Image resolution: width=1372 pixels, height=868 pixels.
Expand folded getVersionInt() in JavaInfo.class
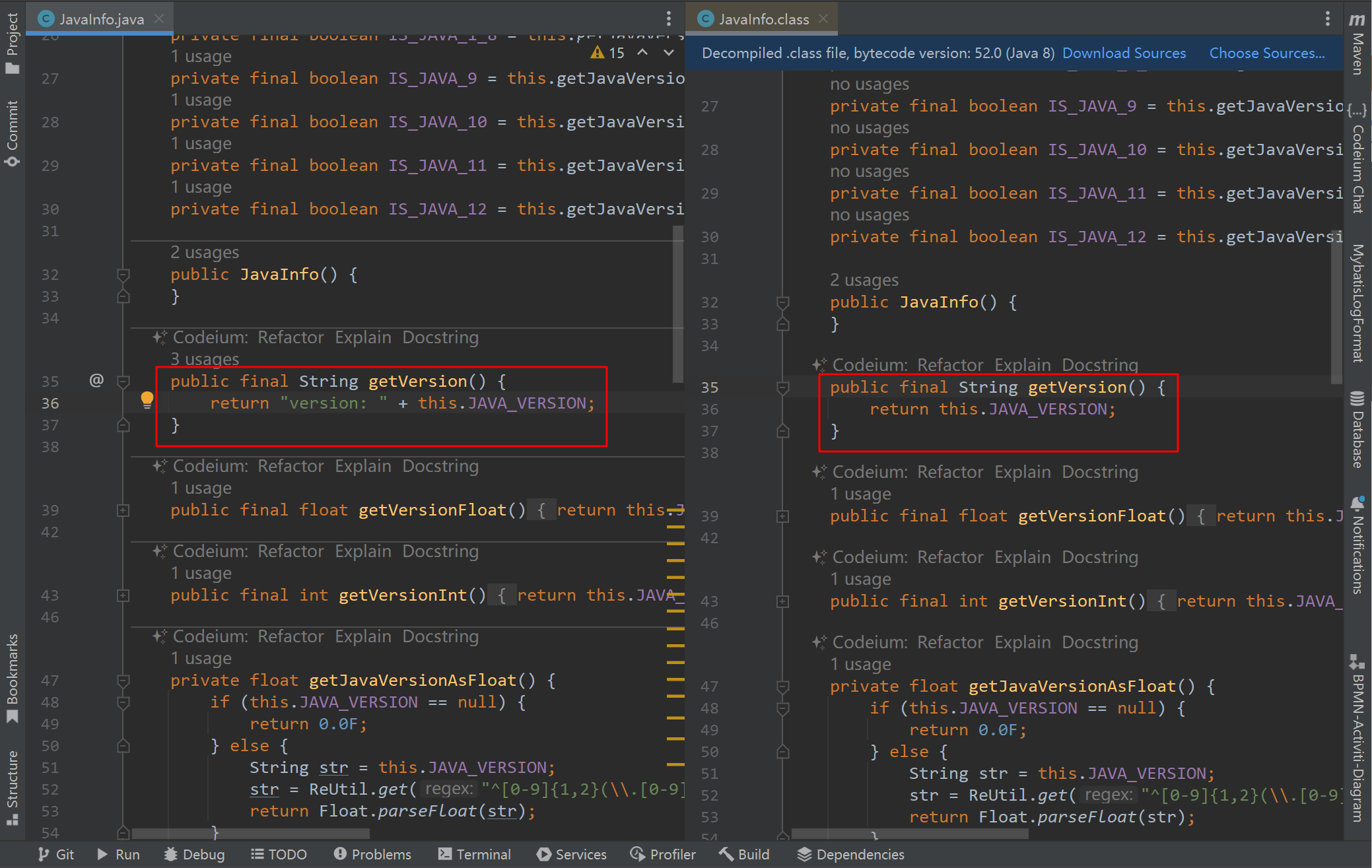[782, 601]
